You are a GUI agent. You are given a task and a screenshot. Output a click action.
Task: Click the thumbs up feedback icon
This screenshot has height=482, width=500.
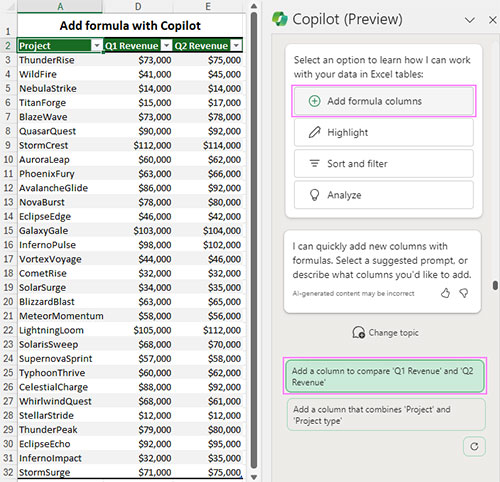pyautogui.click(x=445, y=293)
